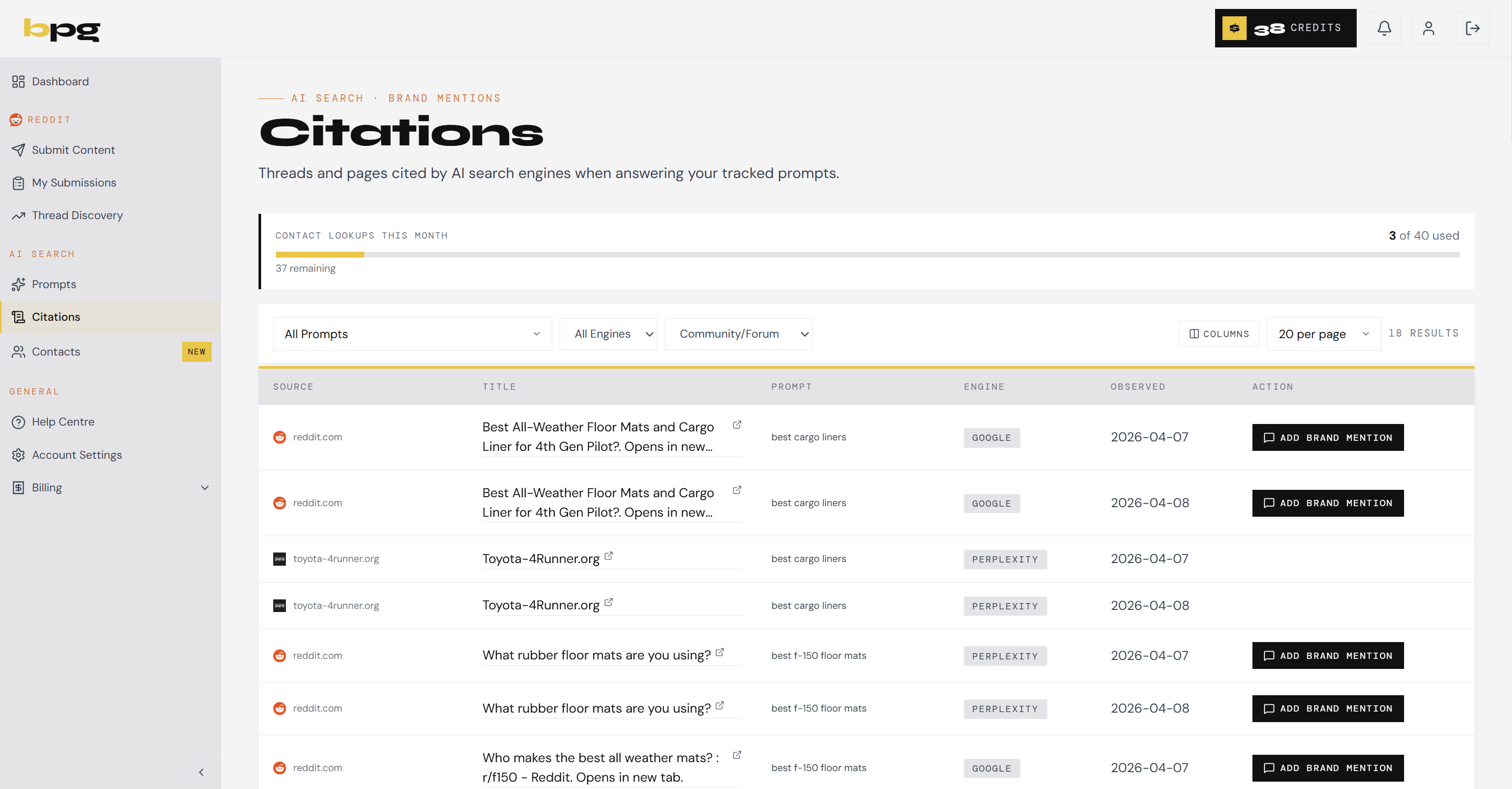Click the 18 results count
This screenshot has height=789, width=1512.
pyautogui.click(x=1424, y=333)
